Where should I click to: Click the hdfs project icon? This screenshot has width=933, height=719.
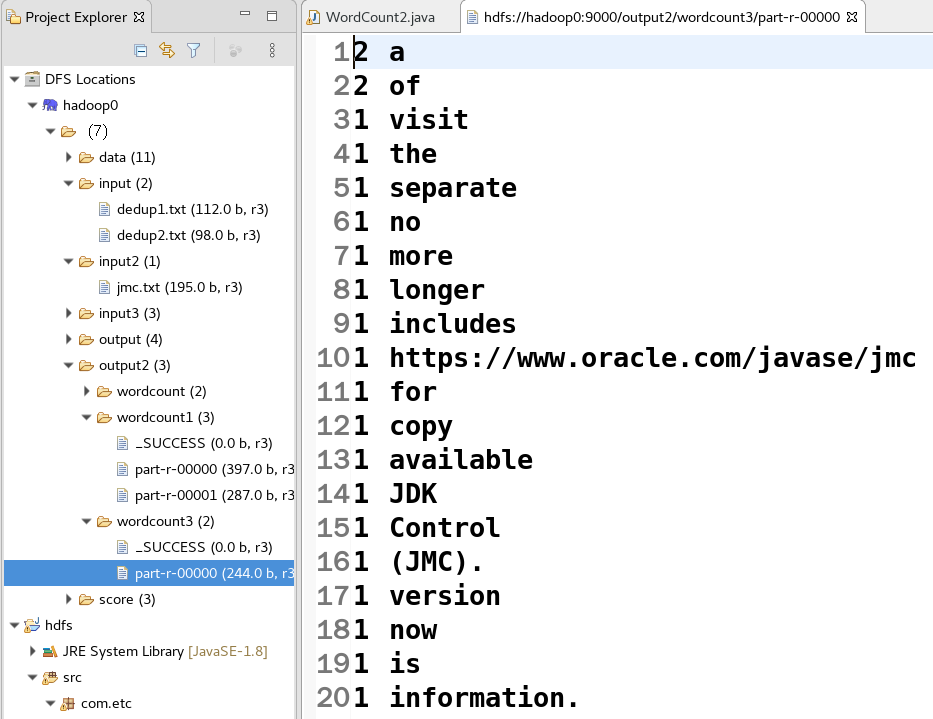tap(32, 625)
